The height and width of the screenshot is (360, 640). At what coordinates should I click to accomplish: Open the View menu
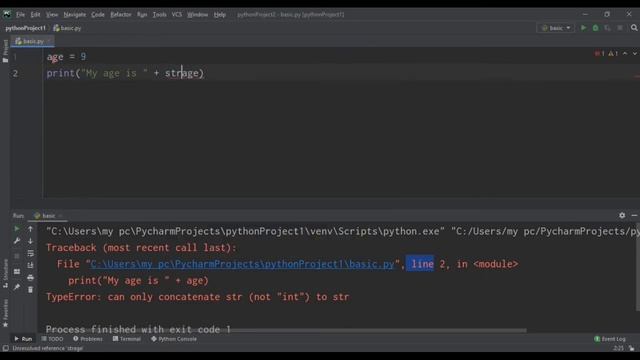coord(52,14)
